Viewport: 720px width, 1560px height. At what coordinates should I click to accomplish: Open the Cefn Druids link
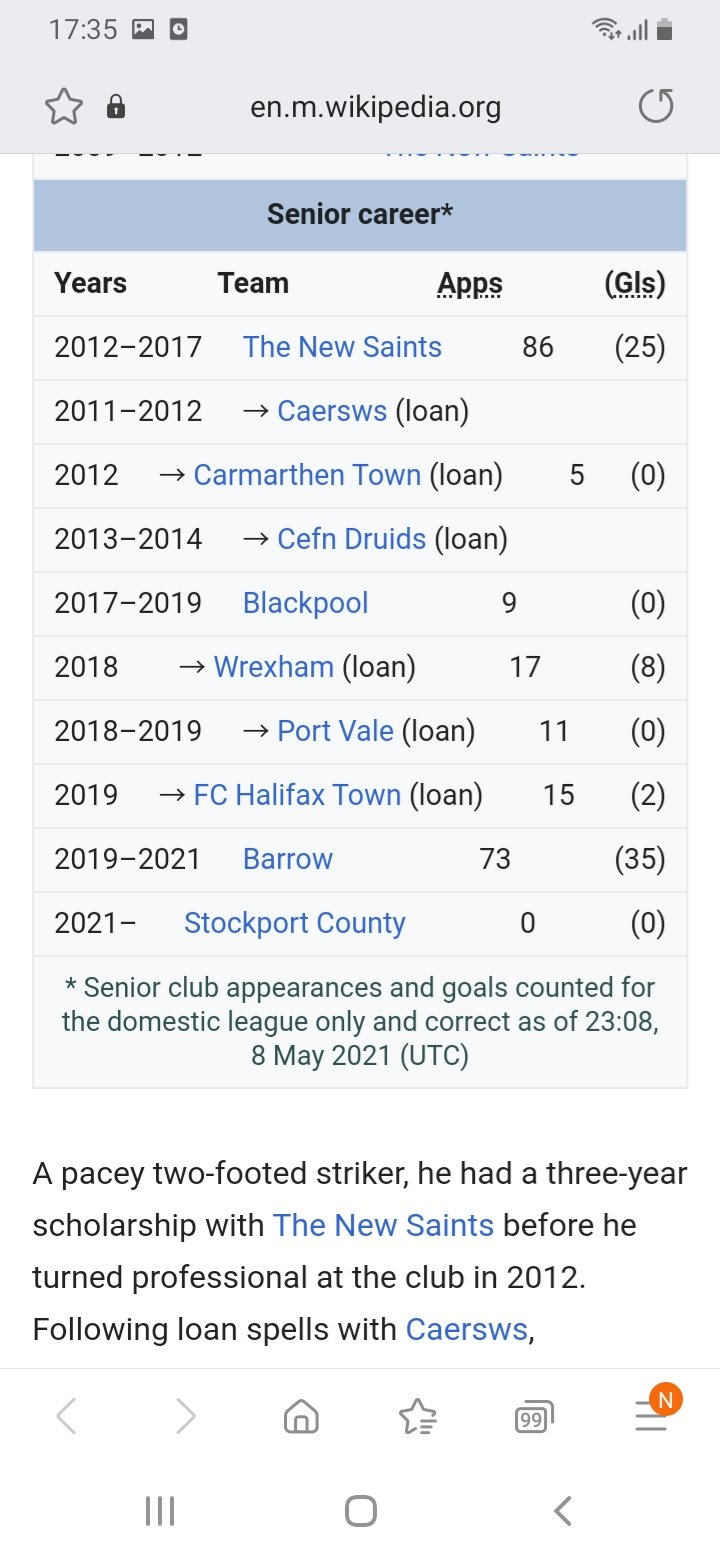[x=352, y=539]
